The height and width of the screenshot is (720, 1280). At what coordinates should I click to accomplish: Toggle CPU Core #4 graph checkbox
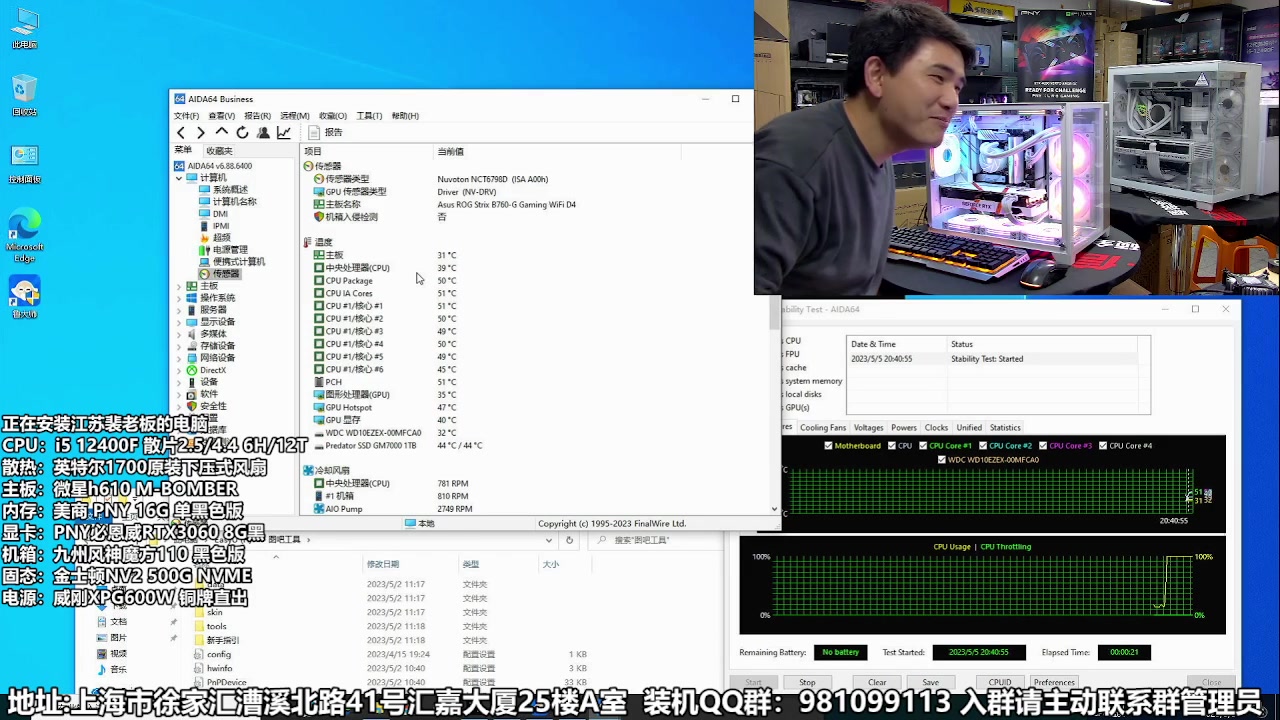tap(1103, 446)
